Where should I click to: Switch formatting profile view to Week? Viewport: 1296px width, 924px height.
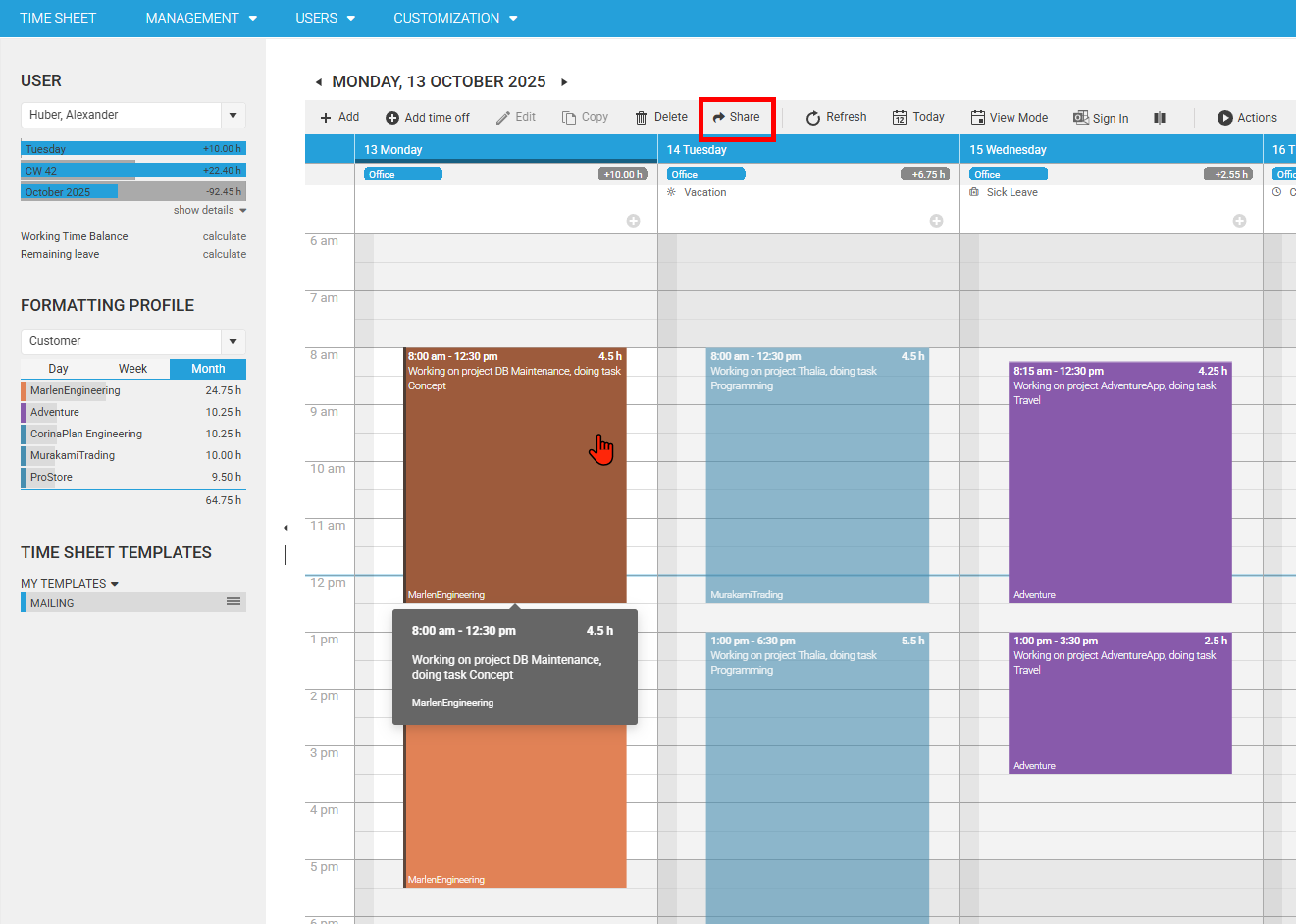coord(132,369)
